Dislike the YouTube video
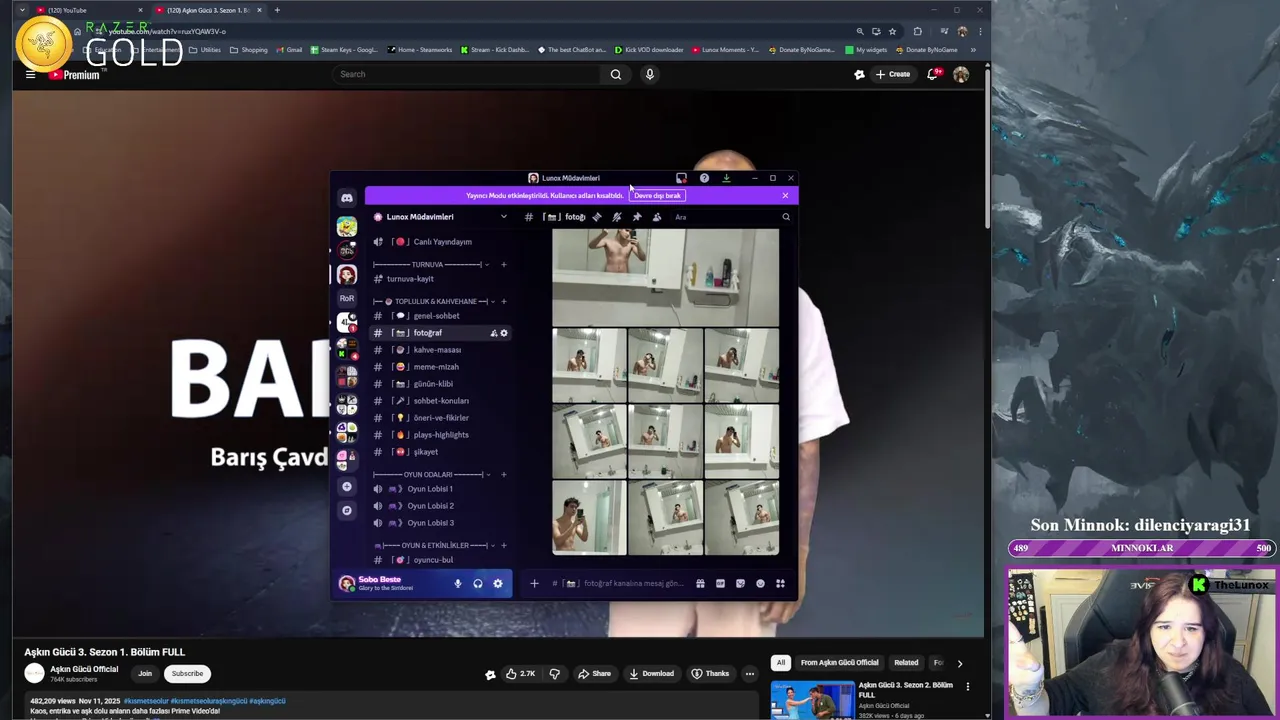 click(x=555, y=674)
